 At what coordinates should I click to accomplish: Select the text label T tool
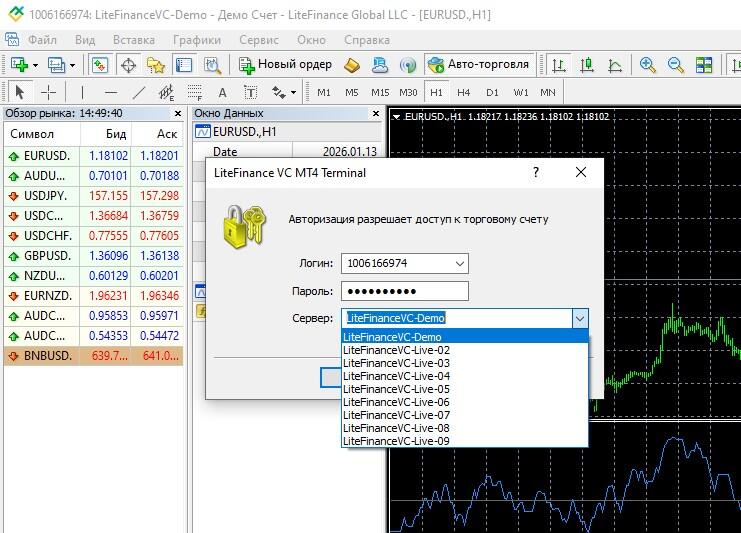tap(250, 92)
